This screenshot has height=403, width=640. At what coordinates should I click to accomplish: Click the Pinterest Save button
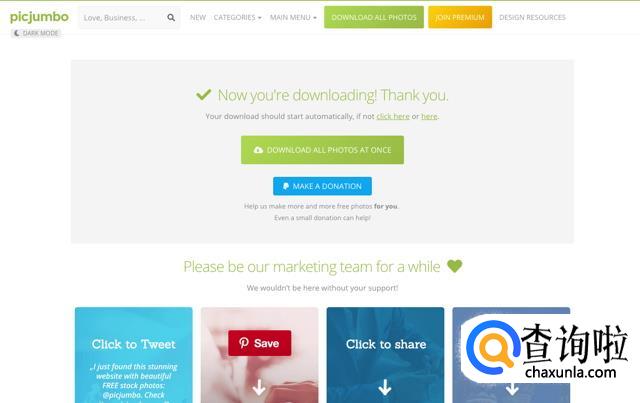(260, 343)
